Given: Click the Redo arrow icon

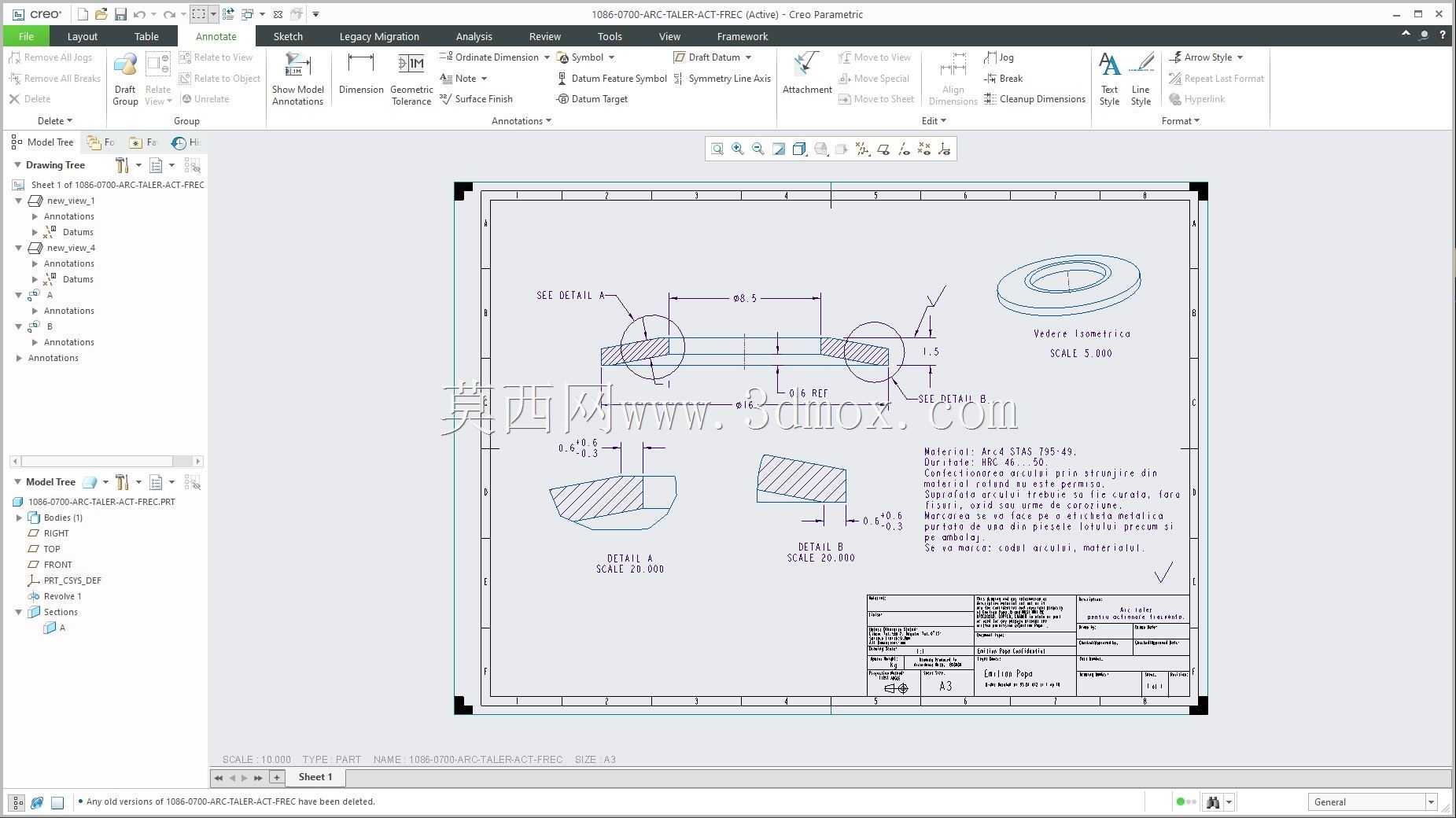Looking at the screenshot, I should pos(169,14).
